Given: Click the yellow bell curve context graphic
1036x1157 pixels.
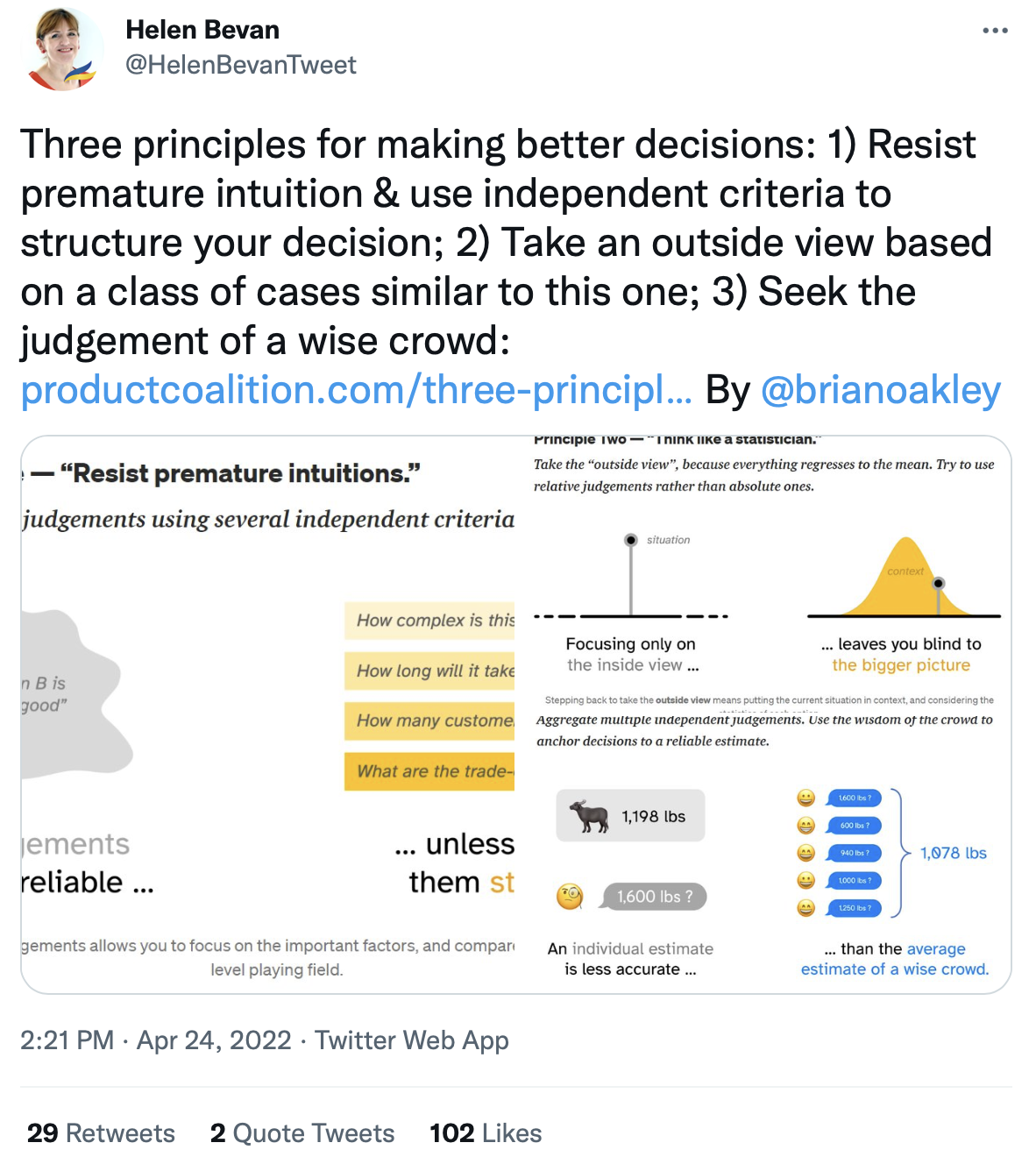Looking at the screenshot, I should coord(905,577).
